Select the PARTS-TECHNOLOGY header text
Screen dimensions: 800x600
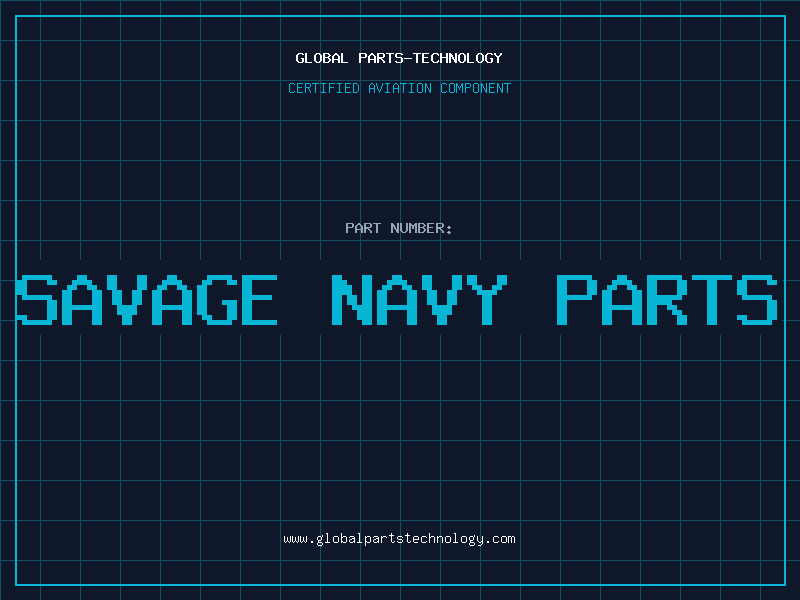pyautogui.click(x=430, y=58)
